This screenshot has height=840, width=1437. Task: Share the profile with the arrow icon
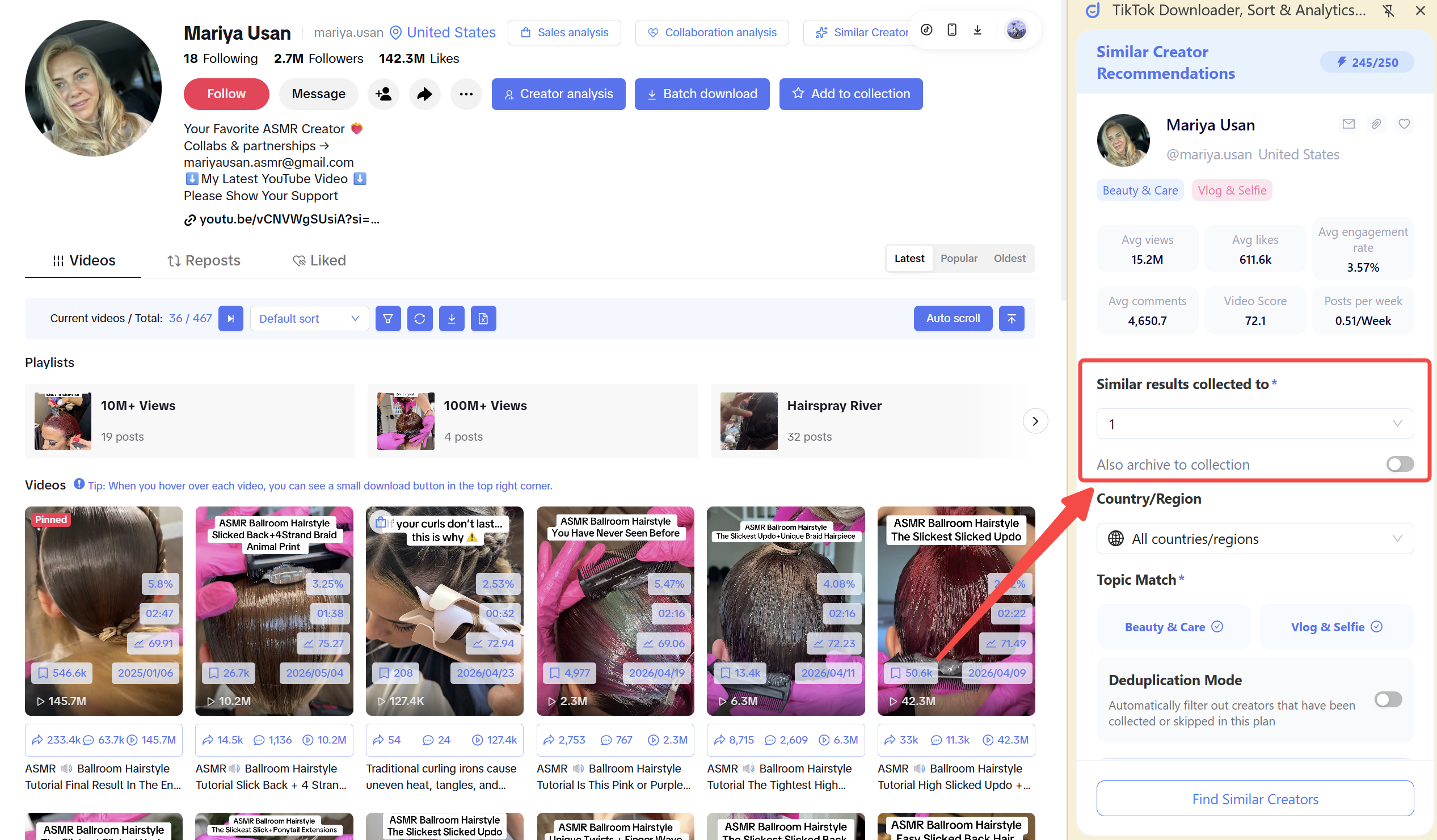point(425,94)
